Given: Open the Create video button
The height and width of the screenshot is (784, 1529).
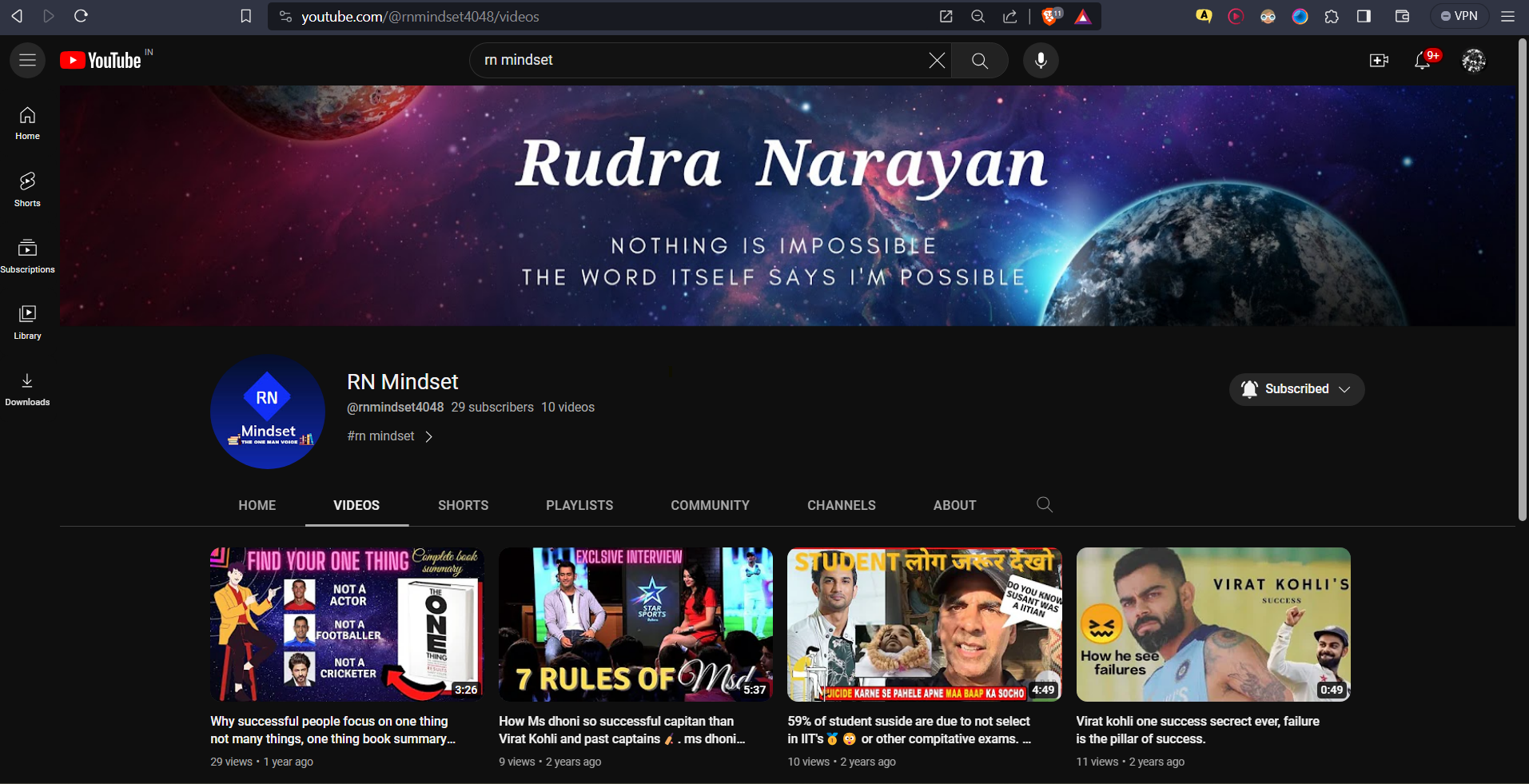Looking at the screenshot, I should pos(1379,60).
